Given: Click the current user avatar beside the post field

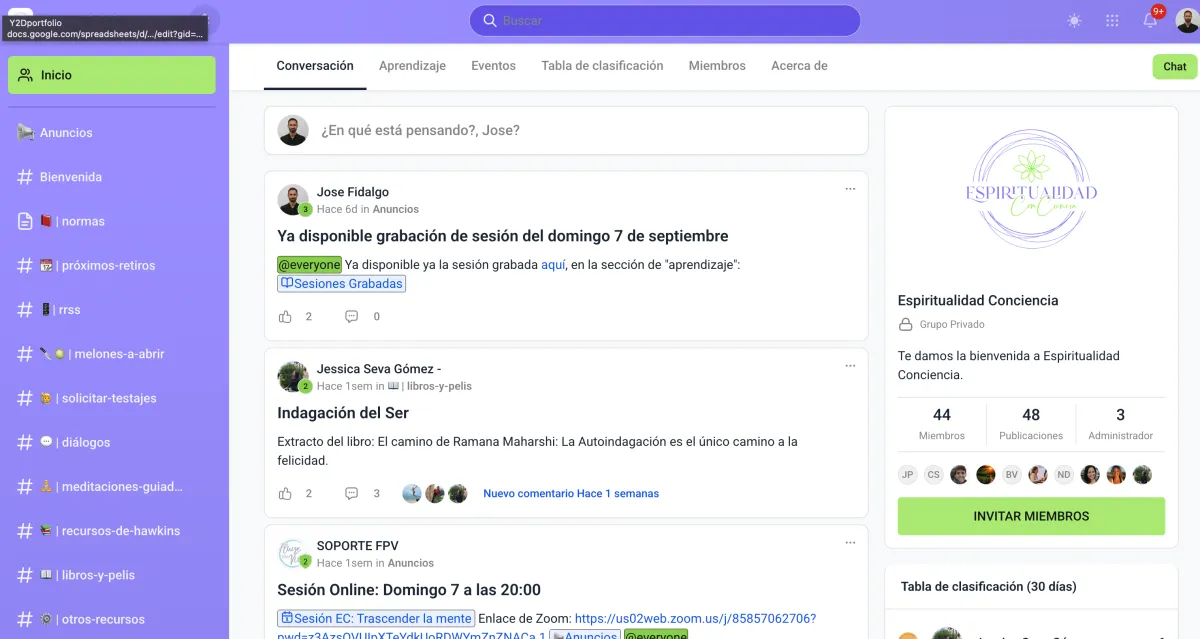Looking at the screenshot, I should point(293,131).
